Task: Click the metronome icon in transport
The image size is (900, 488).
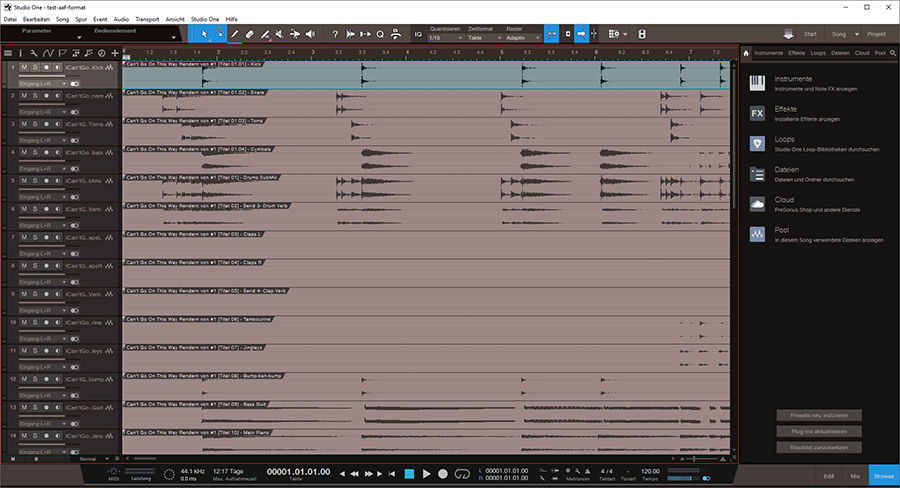Action: click(587, 471)
